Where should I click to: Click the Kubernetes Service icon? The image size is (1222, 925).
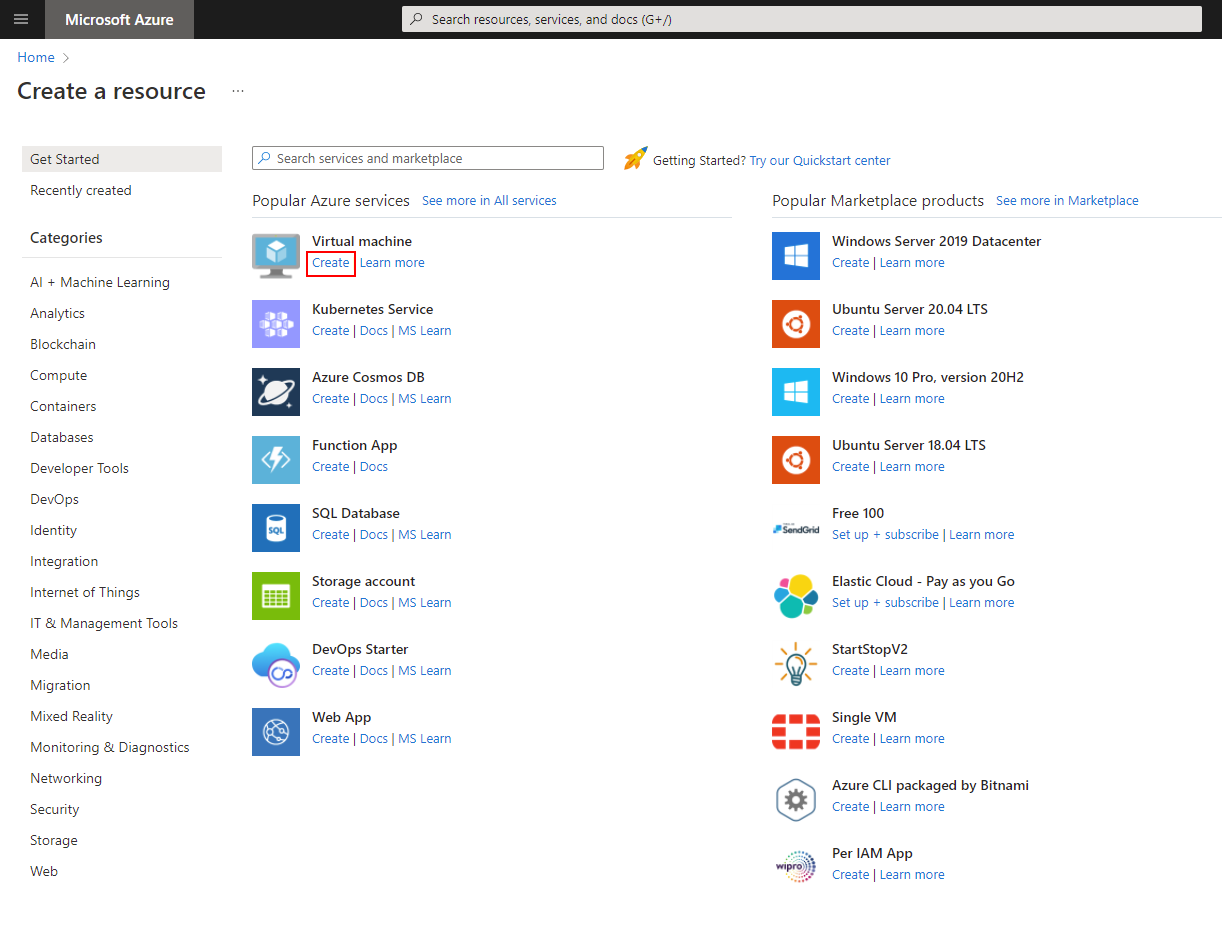pyautogui.click(x=276, y=324)
